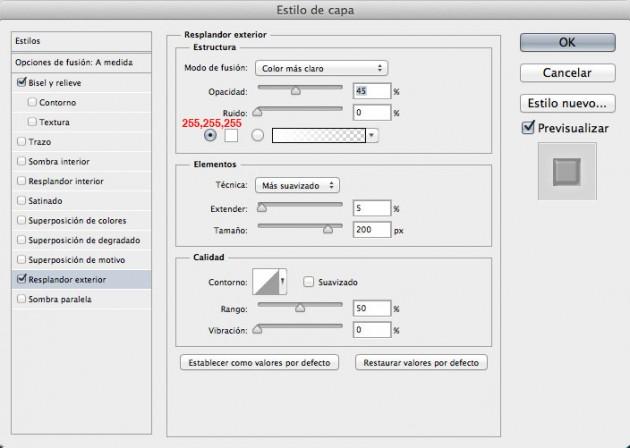Check Superposición de motivo checkbox

pos(22,260)
